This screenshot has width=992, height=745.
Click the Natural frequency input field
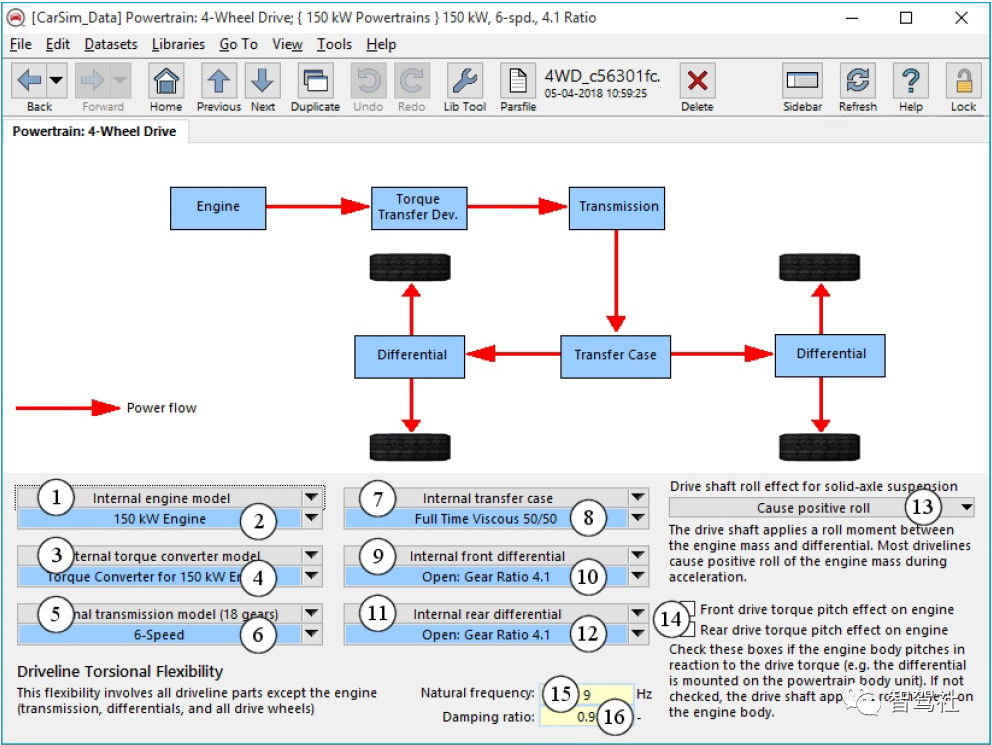(x=586, y=694)
